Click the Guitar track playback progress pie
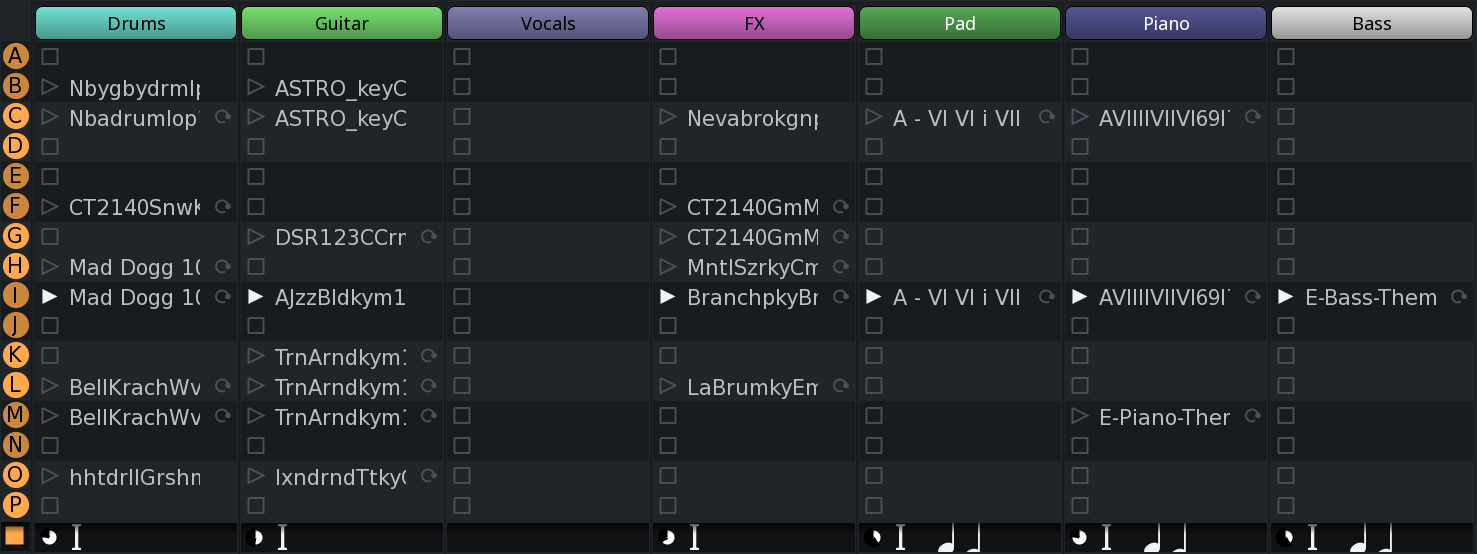The image size is (1477, 554). tap(255, 538)
